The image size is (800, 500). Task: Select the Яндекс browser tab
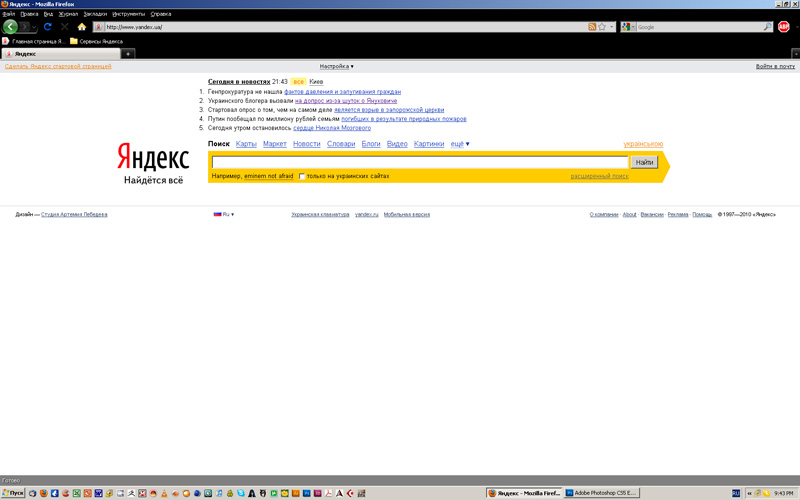point(61,54)
